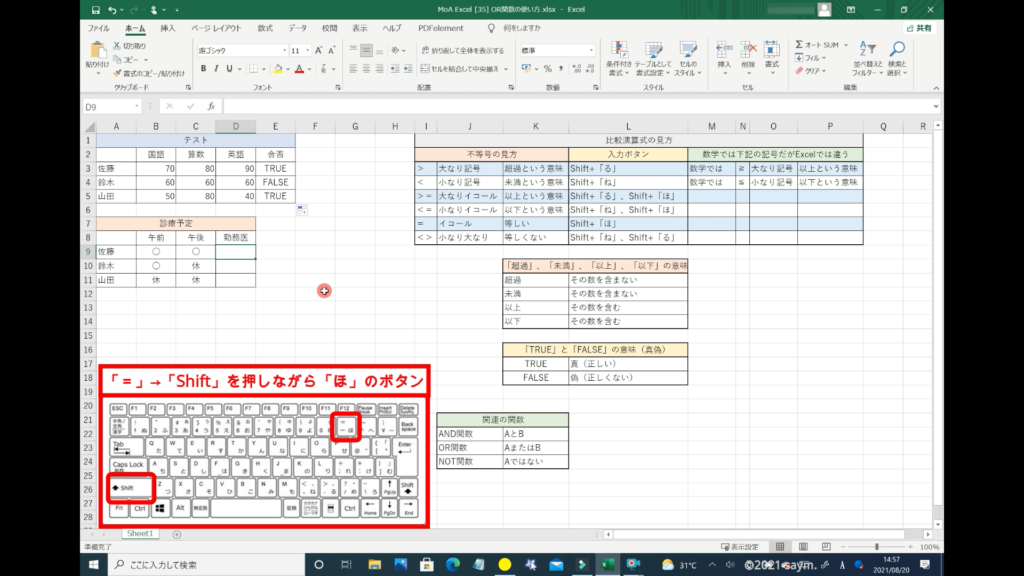Add a new sheet with plus icon

click(177, 535)
